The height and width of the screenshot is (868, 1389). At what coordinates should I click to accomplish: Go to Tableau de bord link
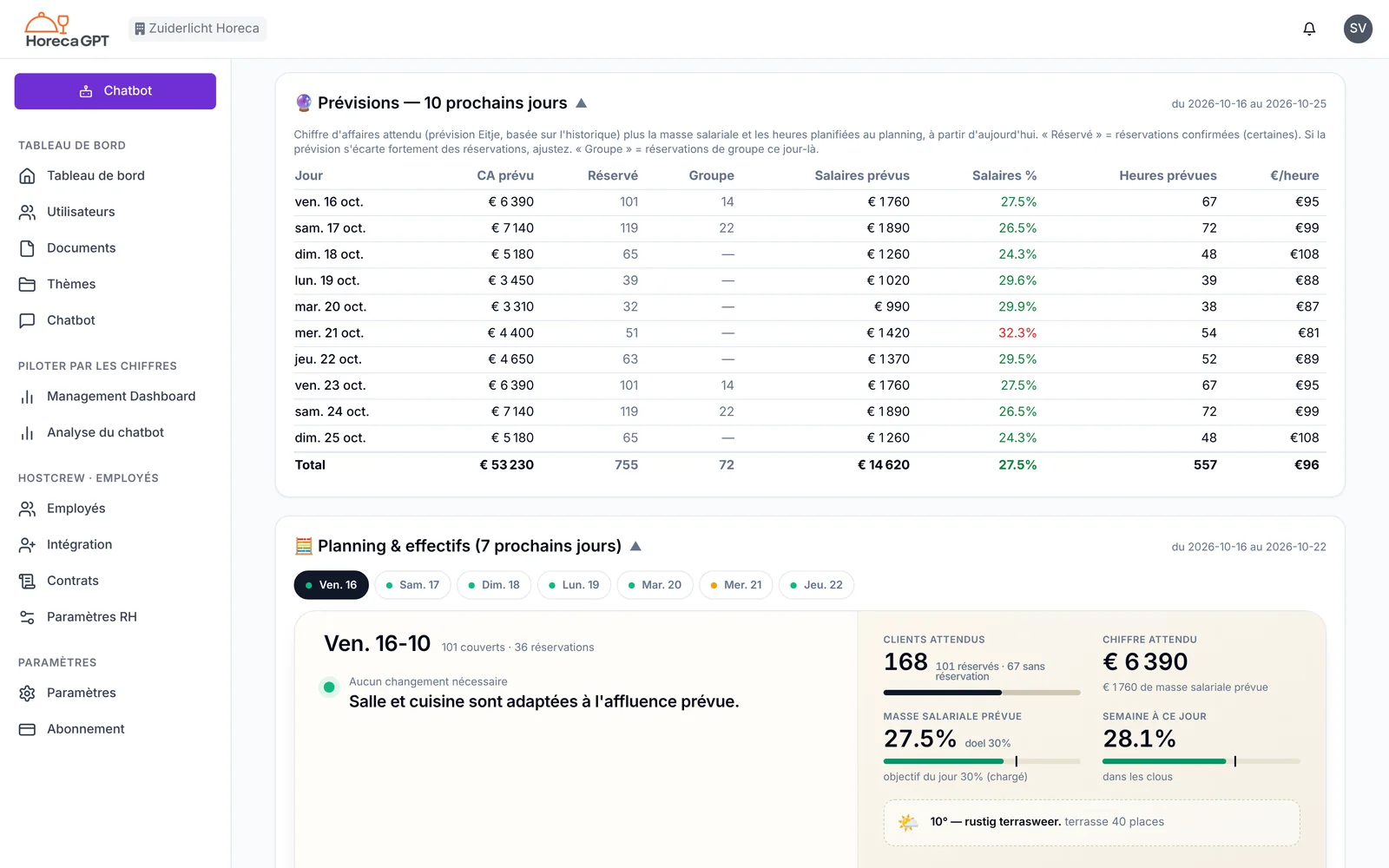click(x=95, y=175)
